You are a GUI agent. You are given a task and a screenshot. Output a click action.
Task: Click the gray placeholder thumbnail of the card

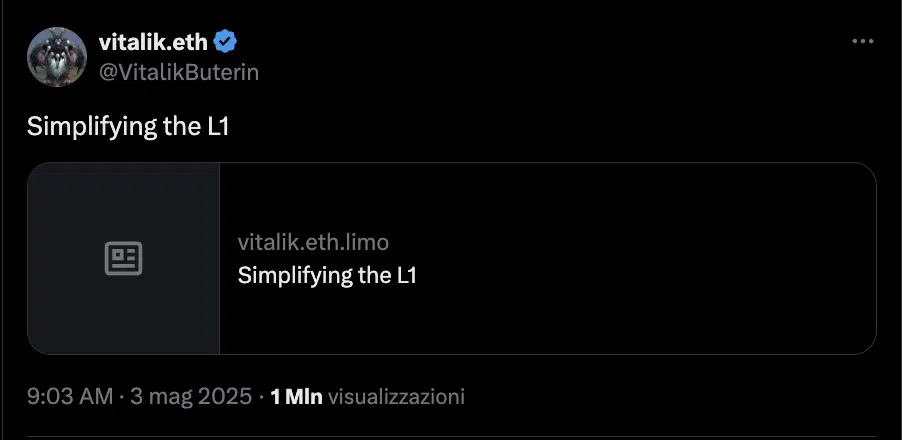coord(124,258)
